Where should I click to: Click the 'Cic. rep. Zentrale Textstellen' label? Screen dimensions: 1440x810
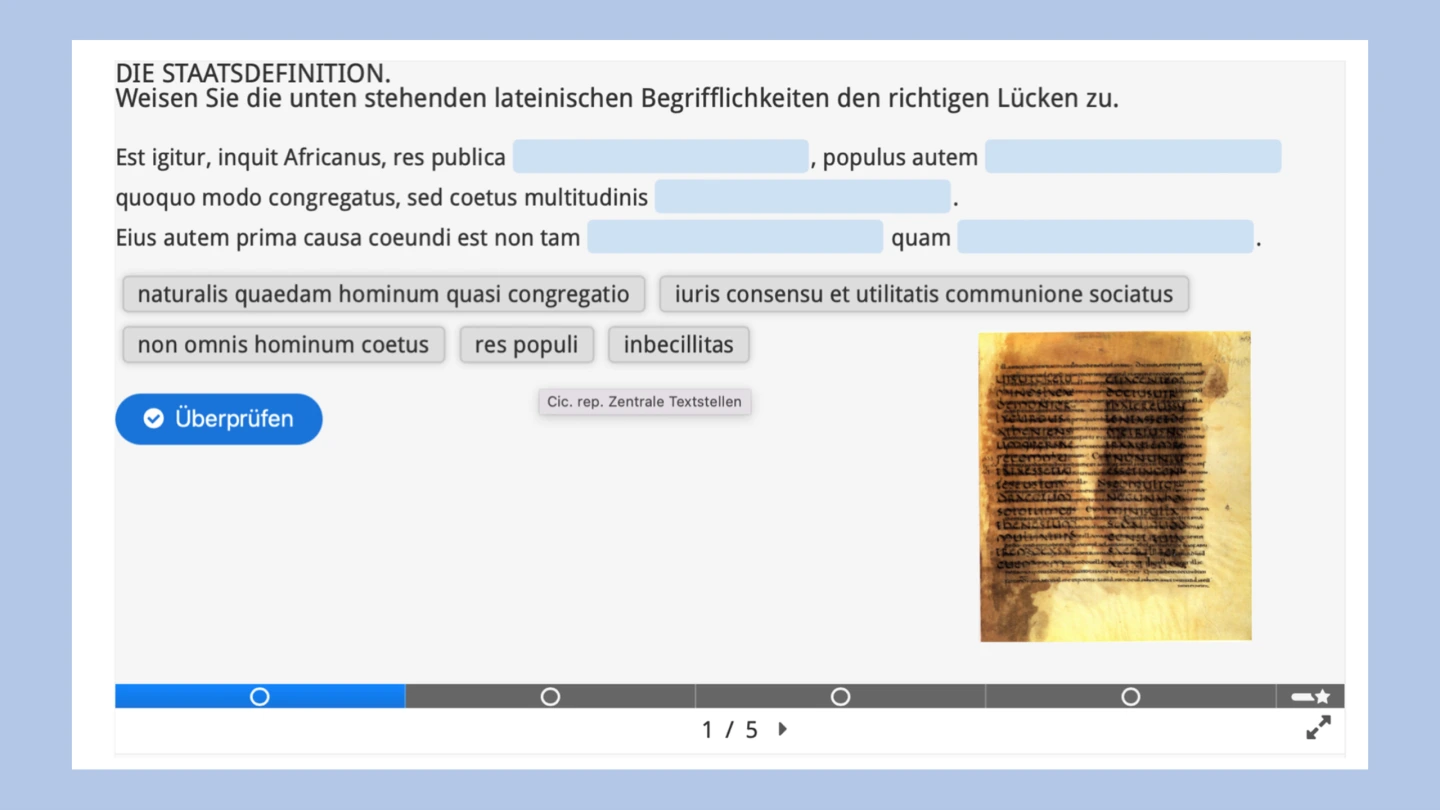(x=644, y=402)
